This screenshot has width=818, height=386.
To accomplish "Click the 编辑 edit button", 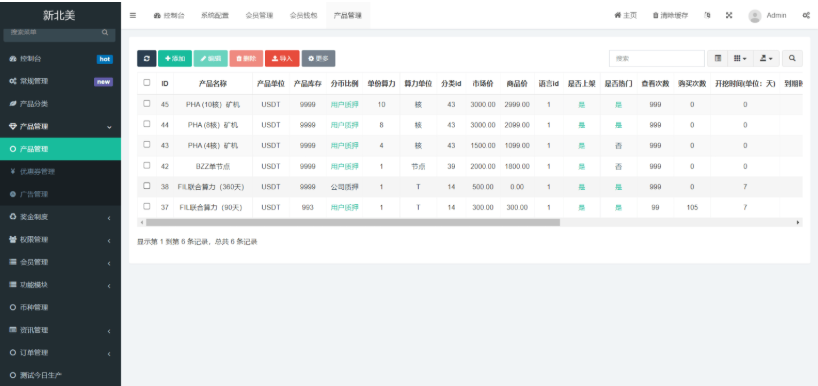I will (x=211, y=58).
